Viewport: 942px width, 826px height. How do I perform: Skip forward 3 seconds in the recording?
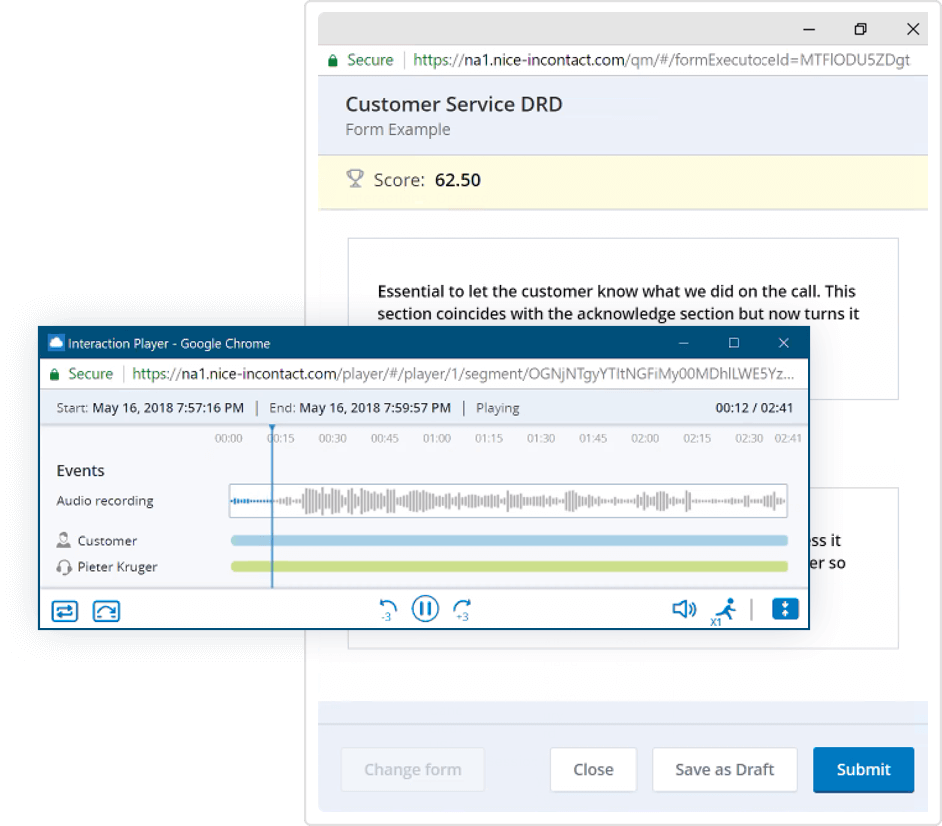pos(462,608)
